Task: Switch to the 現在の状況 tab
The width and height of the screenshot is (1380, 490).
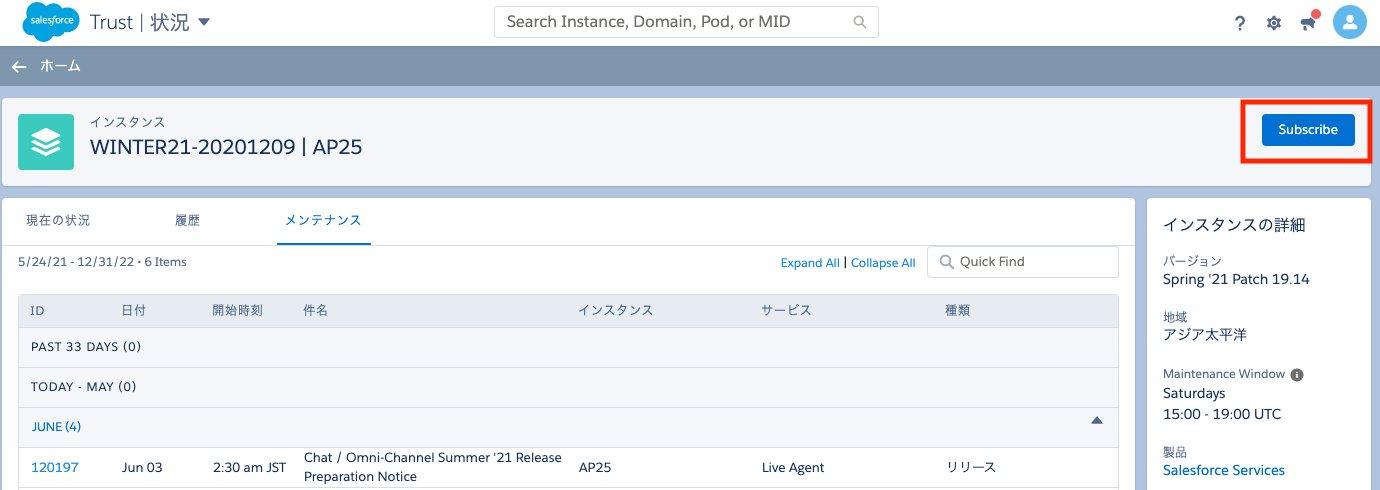Action: (x=58, y=220)
